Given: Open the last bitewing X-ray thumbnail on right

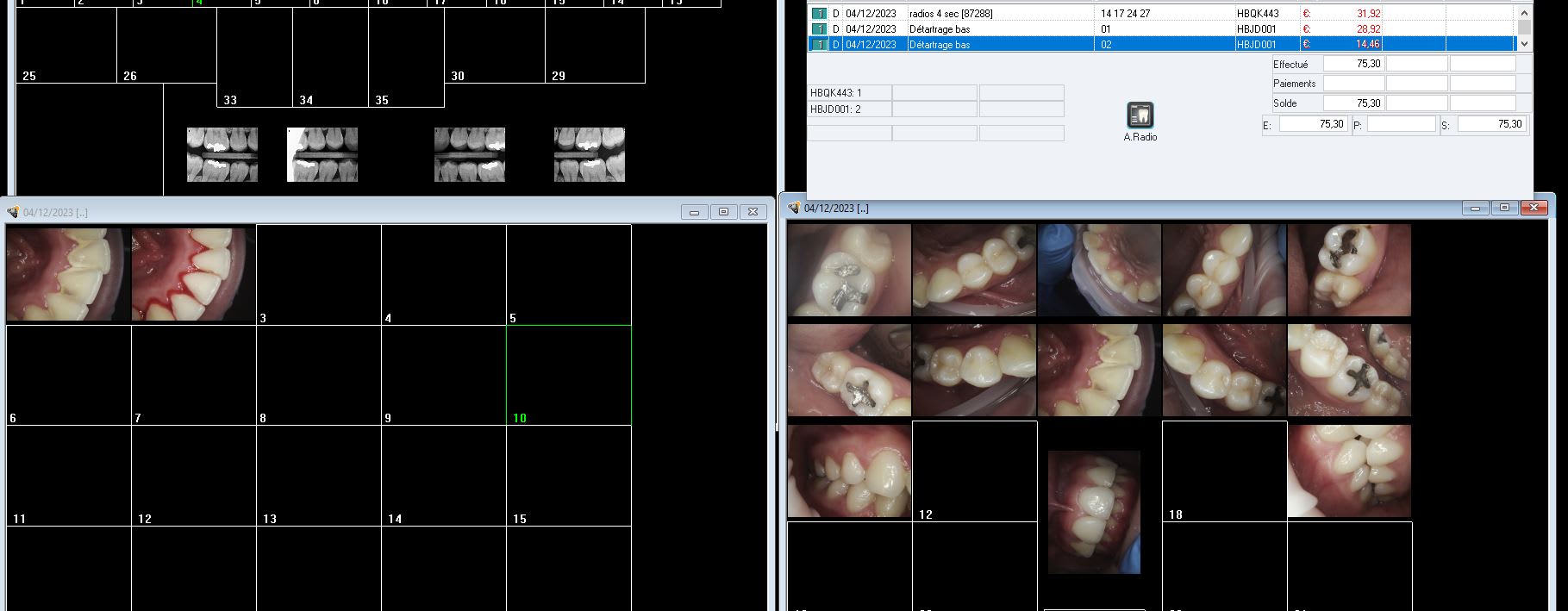Looking at the screenshot, I should pos(589,155).
